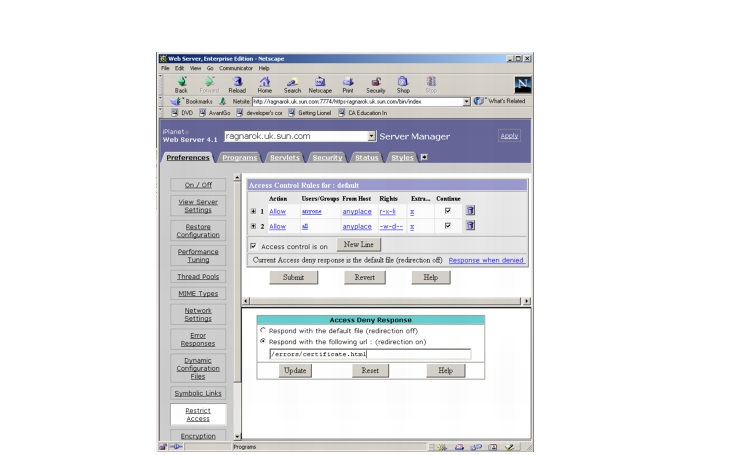Image resolution: width=730 pixels, height=455 pixels.
Task: Switch to the Status tab
Action: (x=367, y=158)
